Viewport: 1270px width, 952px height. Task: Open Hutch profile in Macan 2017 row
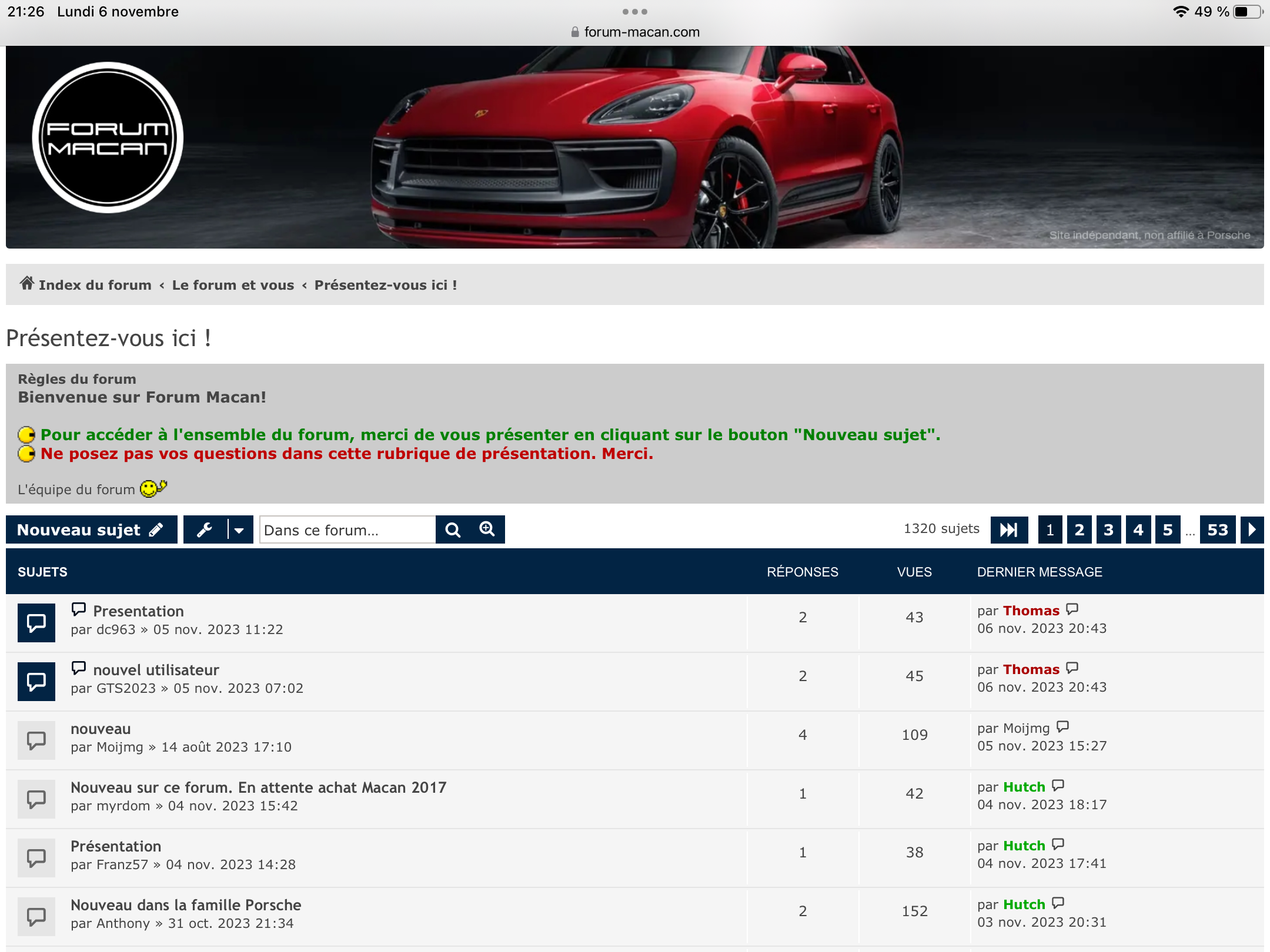1024,787
